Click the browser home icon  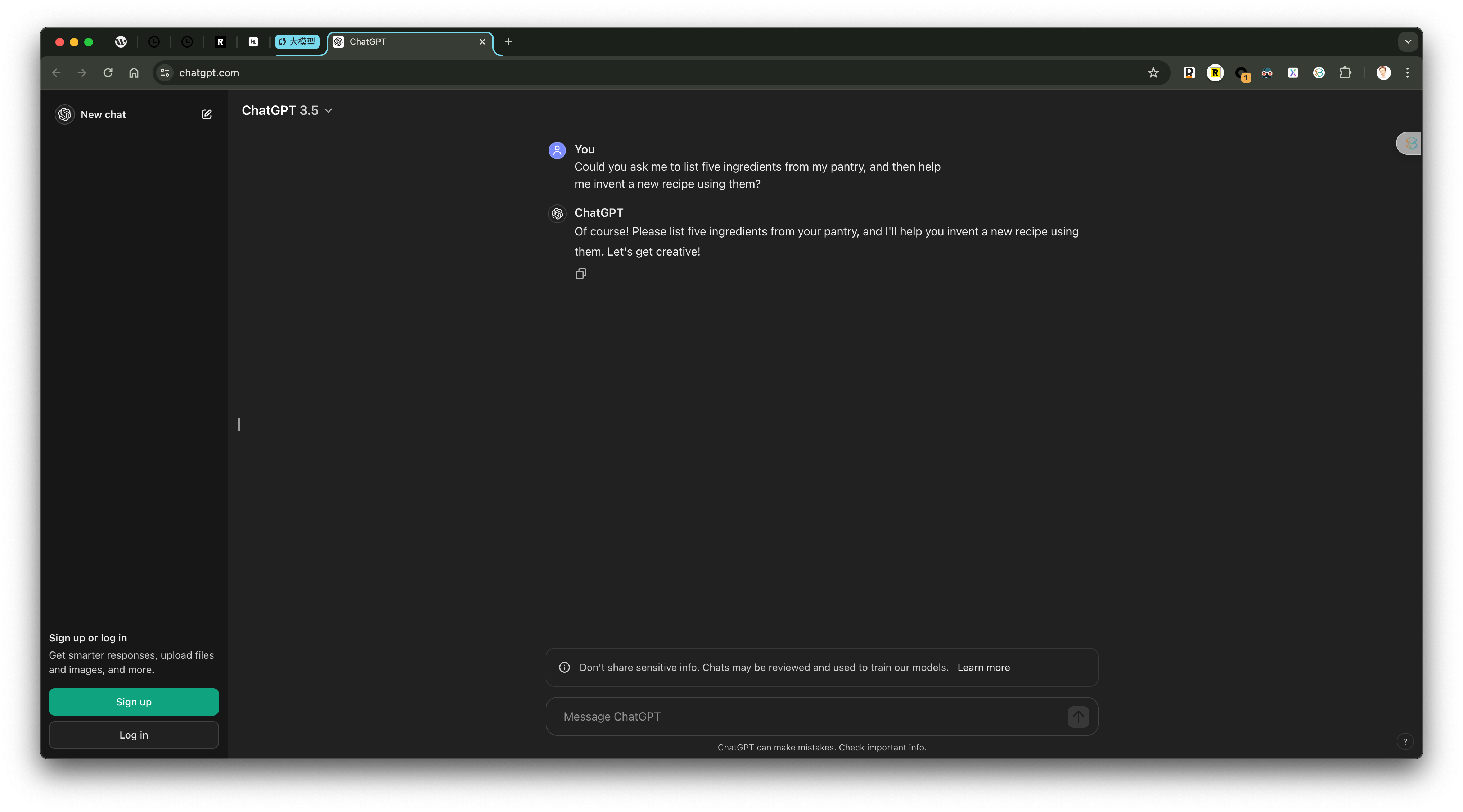tap(134, 73)
